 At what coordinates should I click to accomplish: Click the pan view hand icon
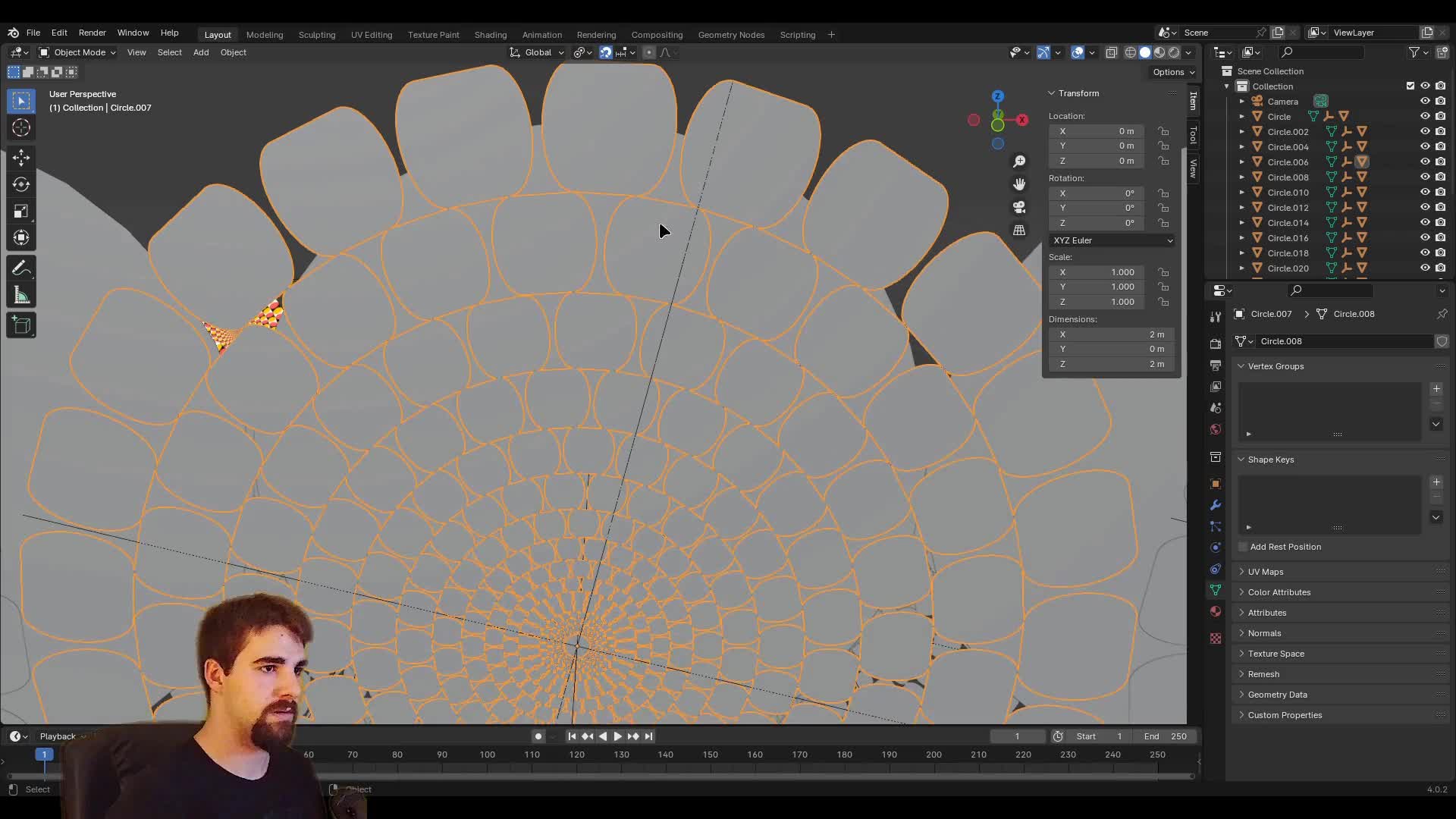pos(1019,184)
